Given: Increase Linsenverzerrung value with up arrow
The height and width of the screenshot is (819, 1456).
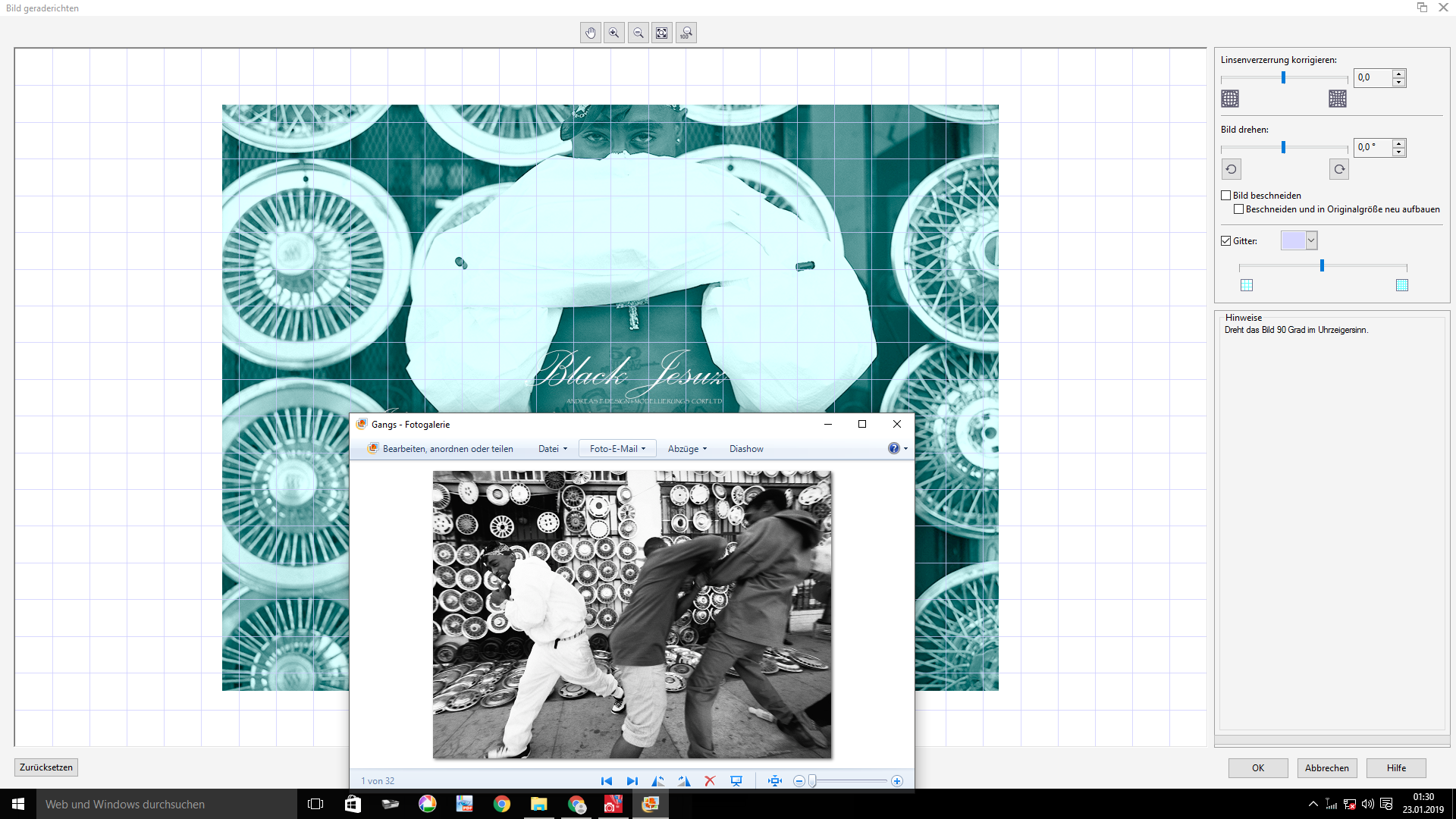Looking at the screenshot, I should tap(1399, 74).
